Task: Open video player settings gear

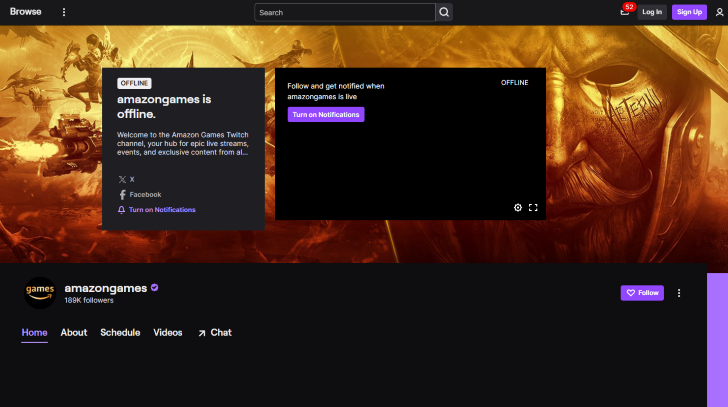Action: point(518,207)
